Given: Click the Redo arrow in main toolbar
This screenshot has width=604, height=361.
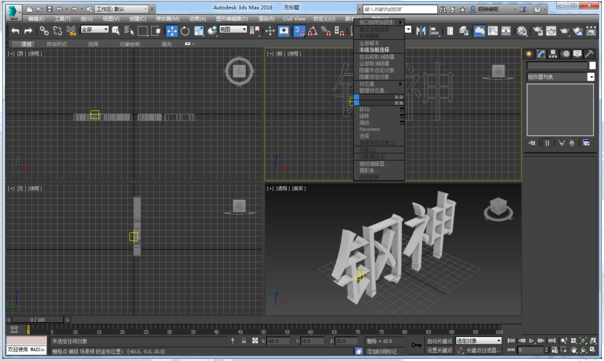Looking at the screenshot, I should (28, 31).
